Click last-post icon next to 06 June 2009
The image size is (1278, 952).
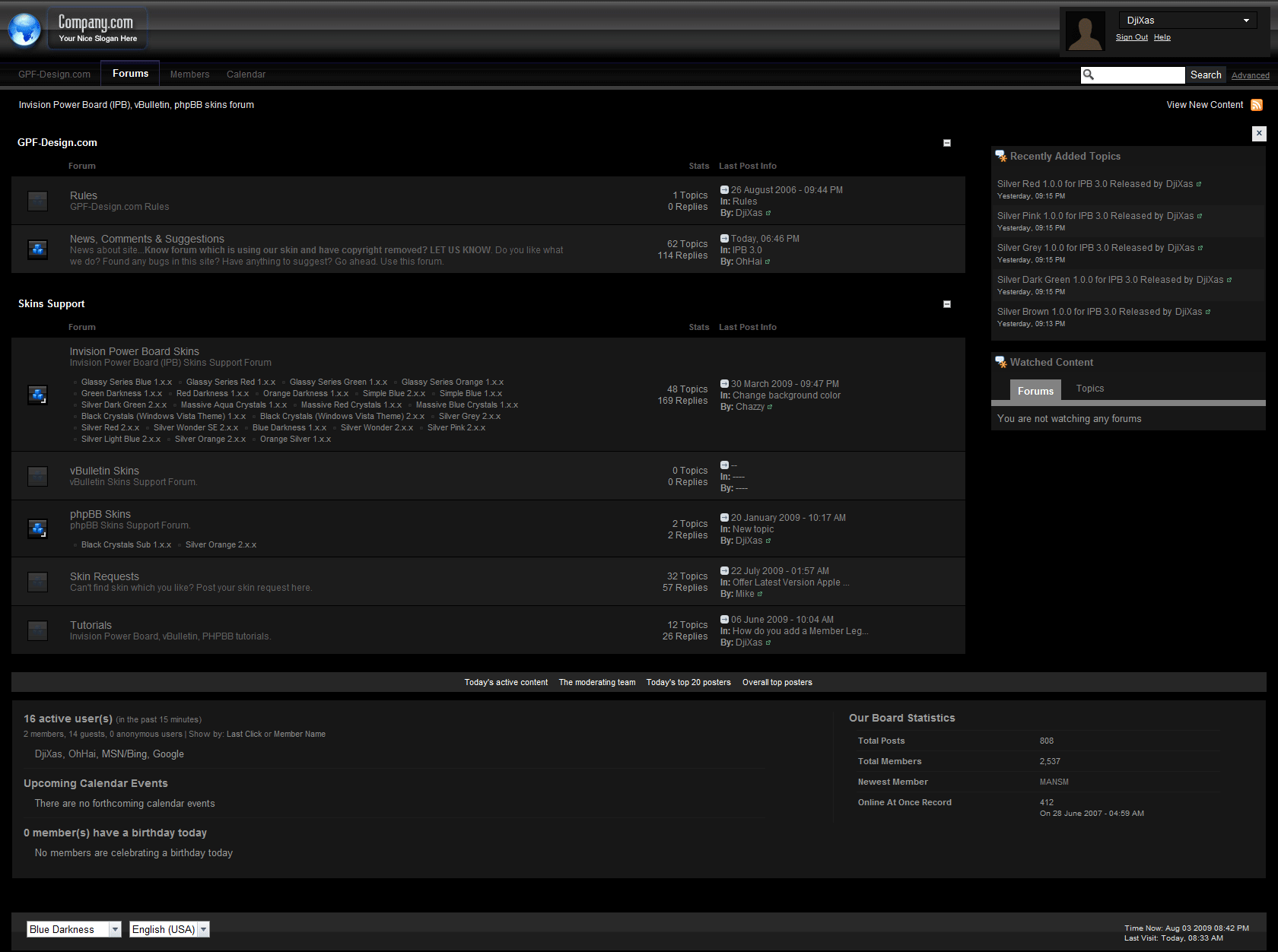[724, 620]
